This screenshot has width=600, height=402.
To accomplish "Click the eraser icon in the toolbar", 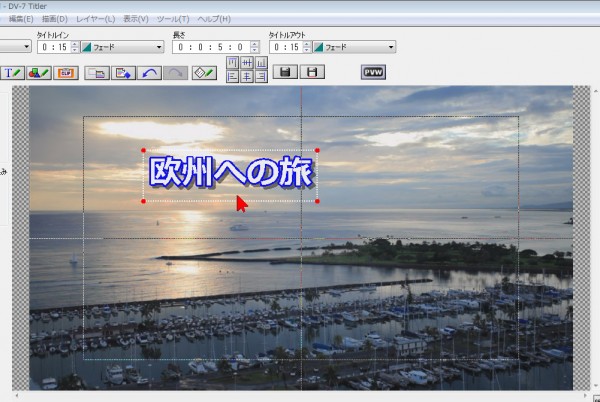I will coord(204,73).
